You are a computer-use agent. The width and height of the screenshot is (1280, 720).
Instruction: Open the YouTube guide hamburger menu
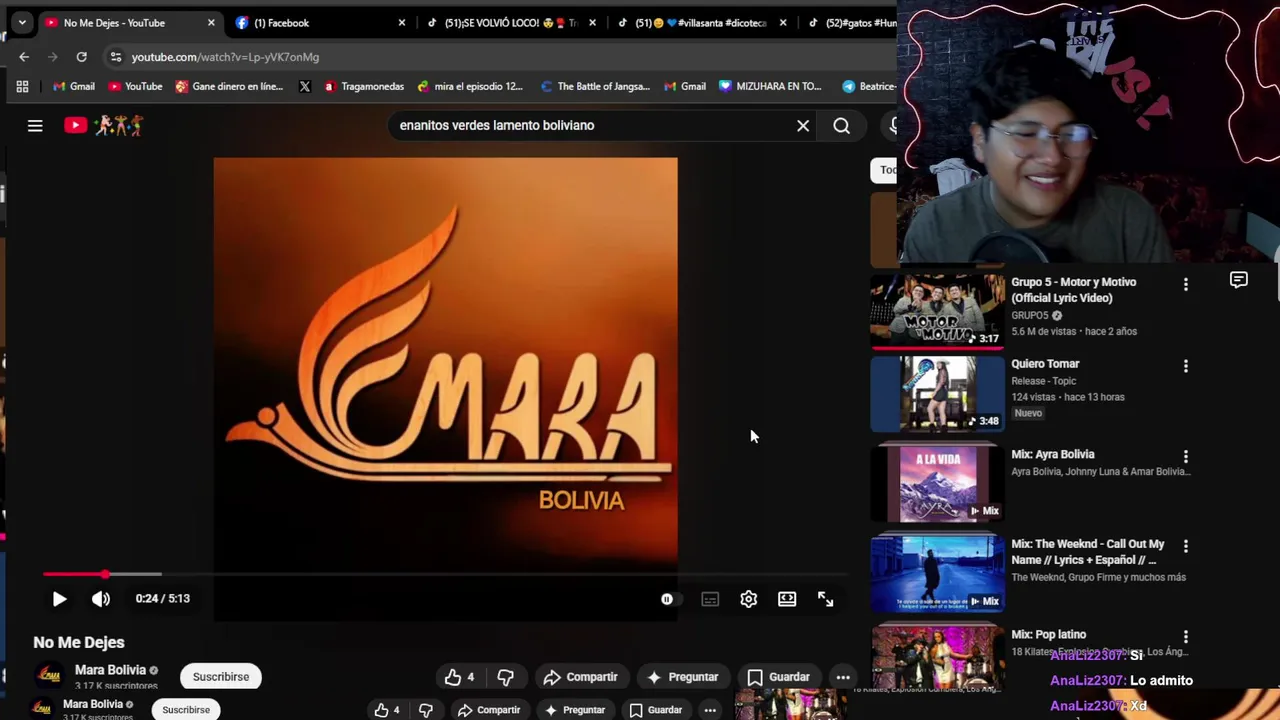coord(35,126)
